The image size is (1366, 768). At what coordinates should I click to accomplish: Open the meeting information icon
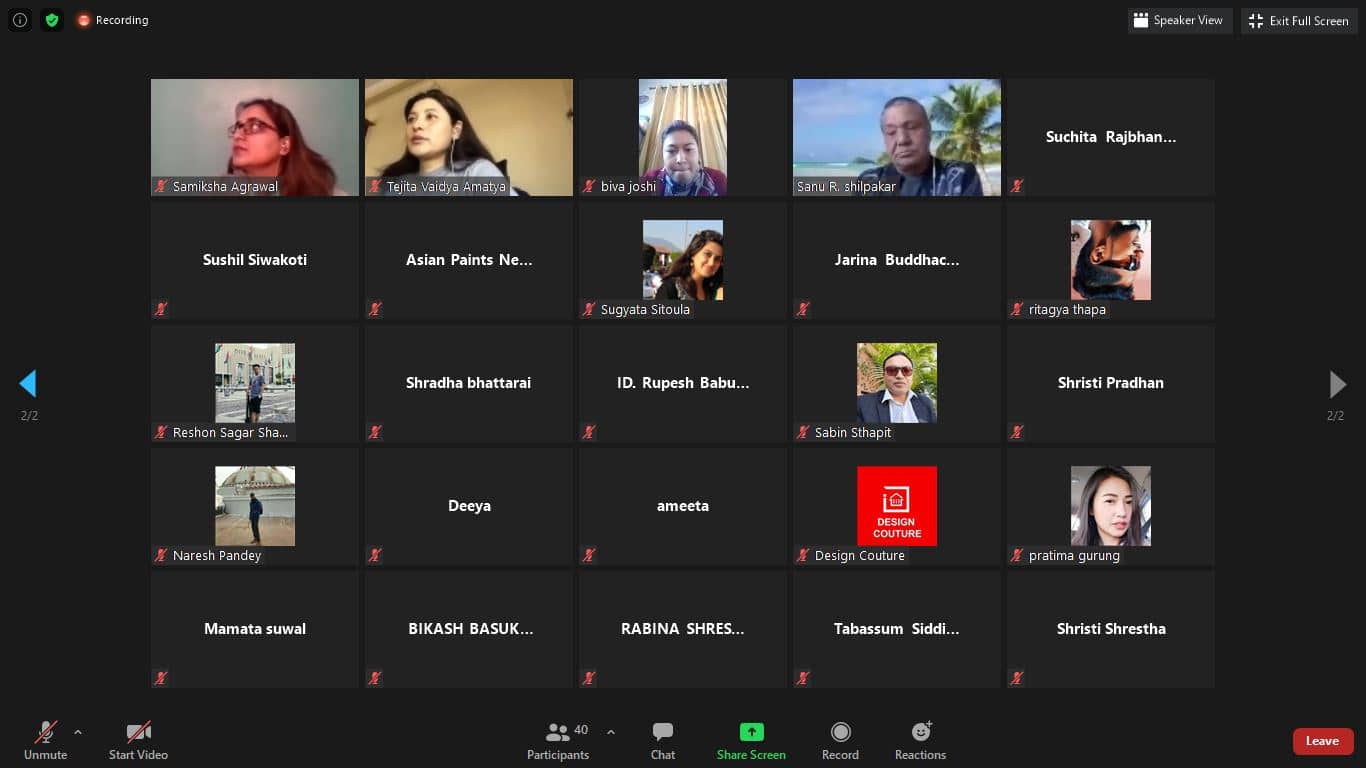click(20, 20)
